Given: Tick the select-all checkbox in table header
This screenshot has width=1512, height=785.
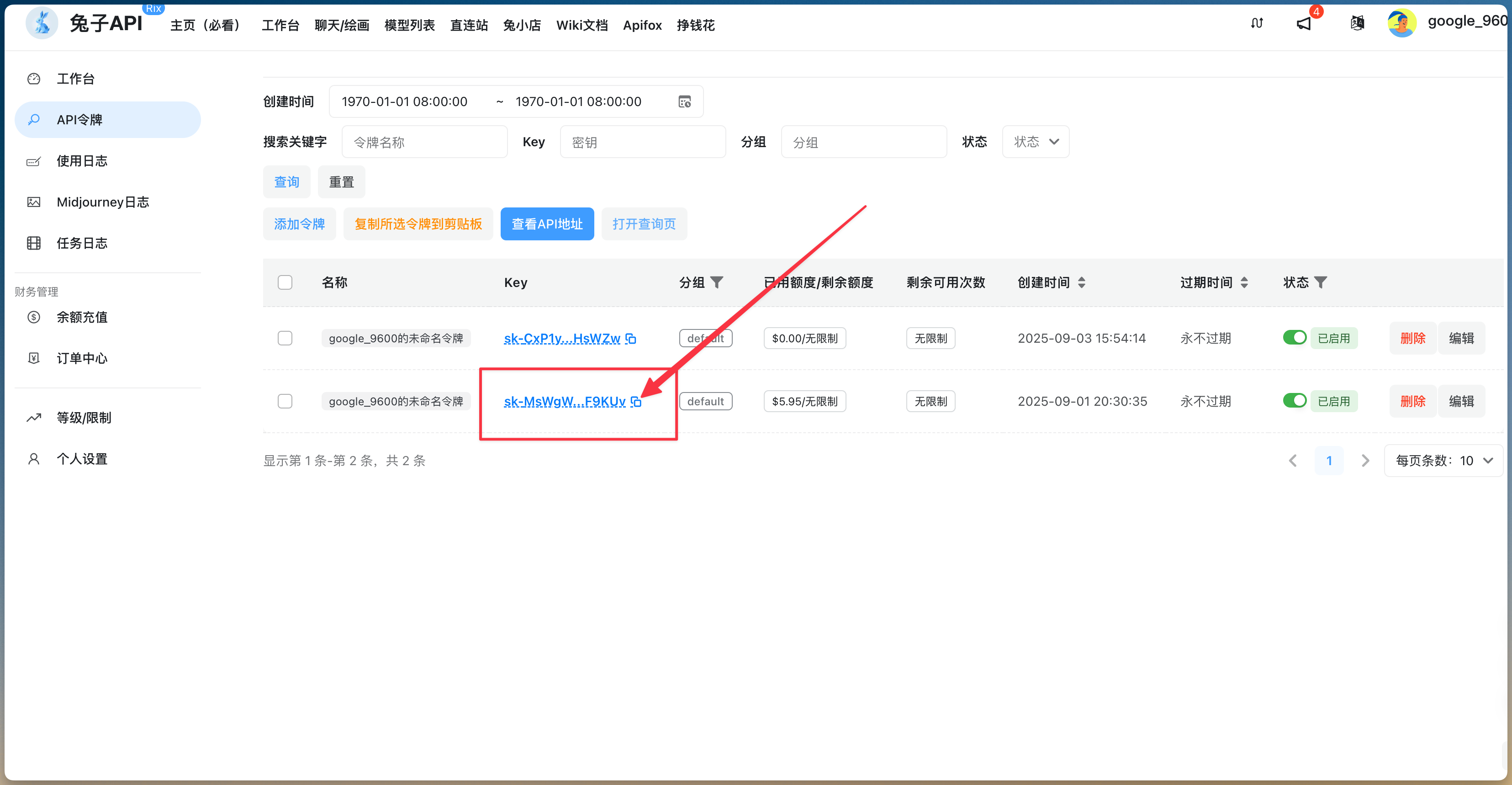Looking at the screenshot, I should (x=285, y=282).
